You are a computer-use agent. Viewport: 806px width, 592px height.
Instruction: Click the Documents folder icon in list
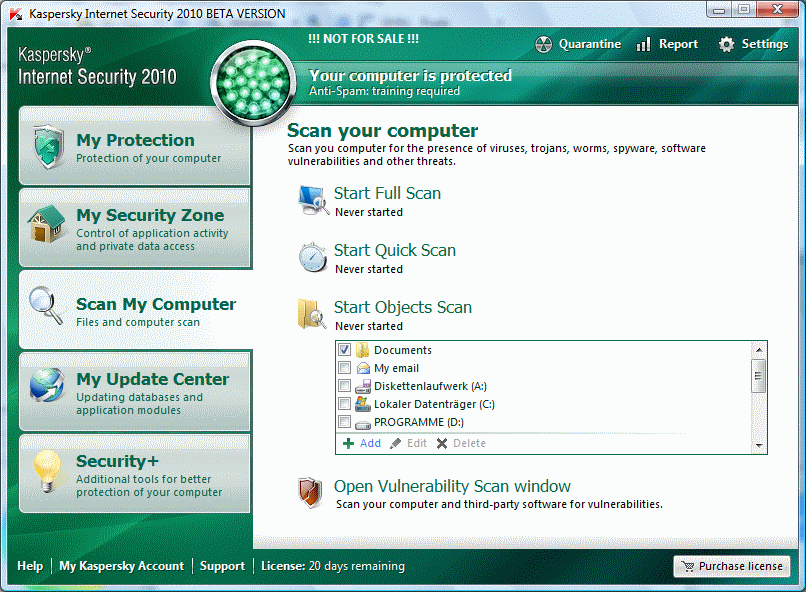362,350
